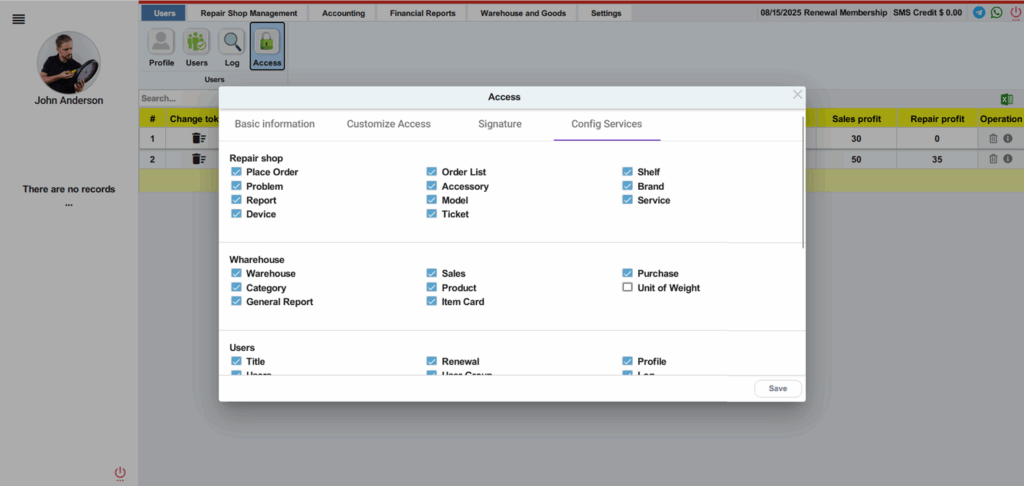Toggle the Item Card checkbox
This screenshot has width=1024, height=486.
point(432,302)
